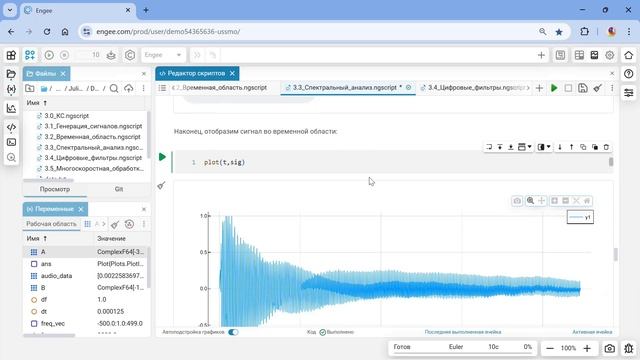Decrease zoom with the minus button
Viewport: 640px width, 360px height.
point(550,348)
